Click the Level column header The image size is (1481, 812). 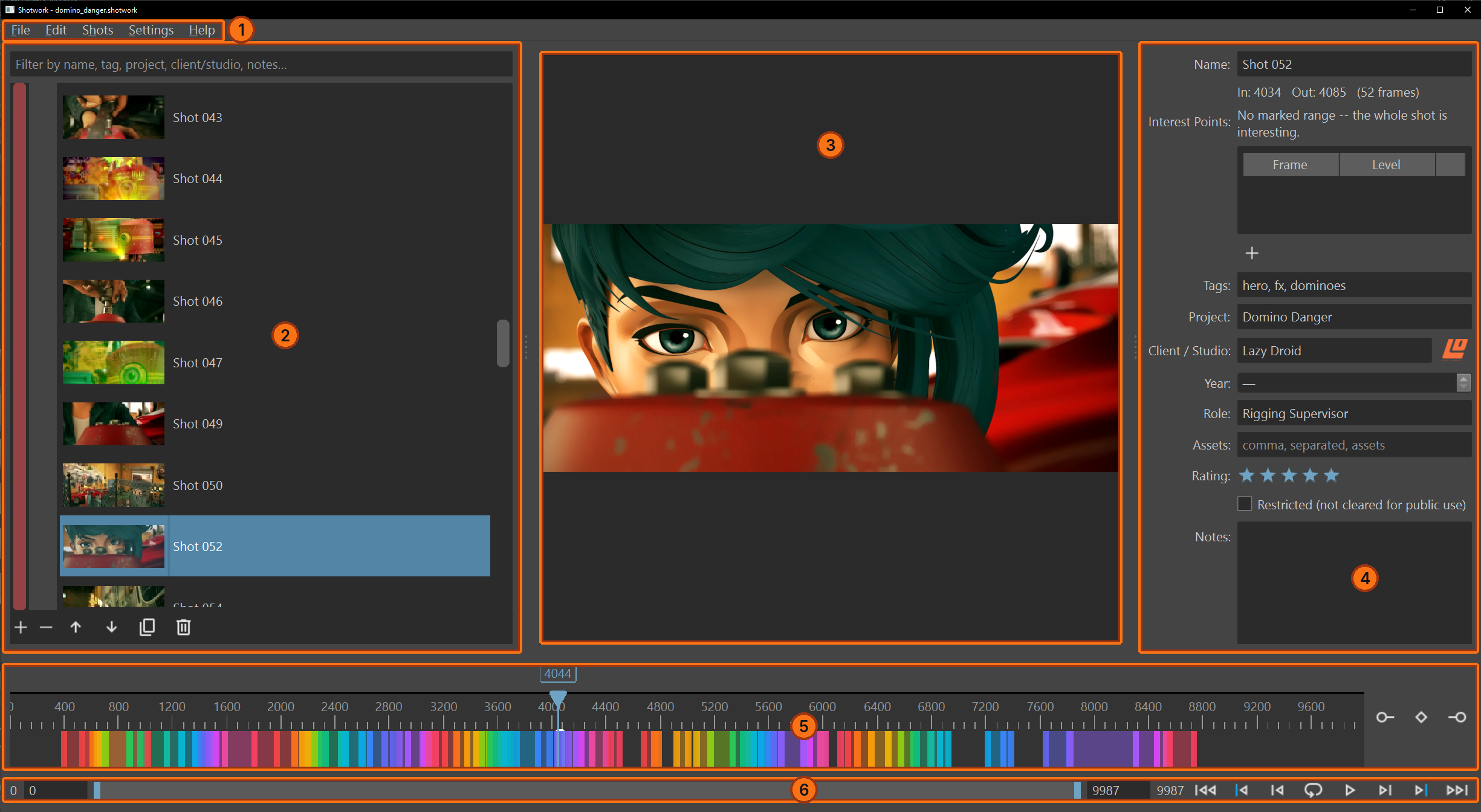pos(1386,164)
